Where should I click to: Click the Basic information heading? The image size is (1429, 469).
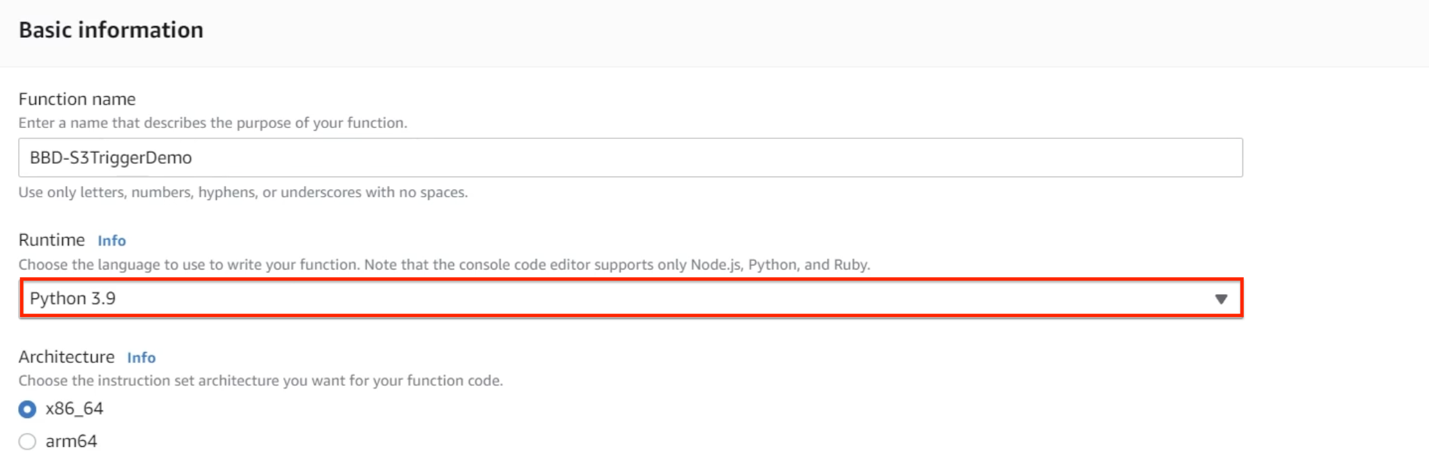tap(111, 30)
